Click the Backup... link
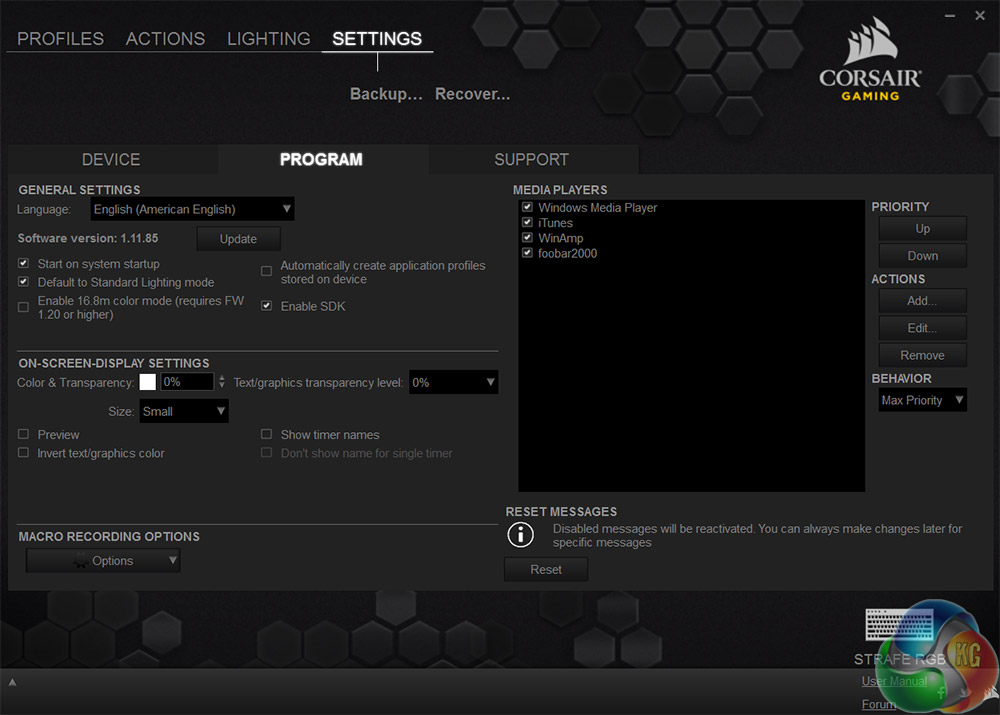The width and height of the screenshot is (1000, 715). (x=386, y=94)
